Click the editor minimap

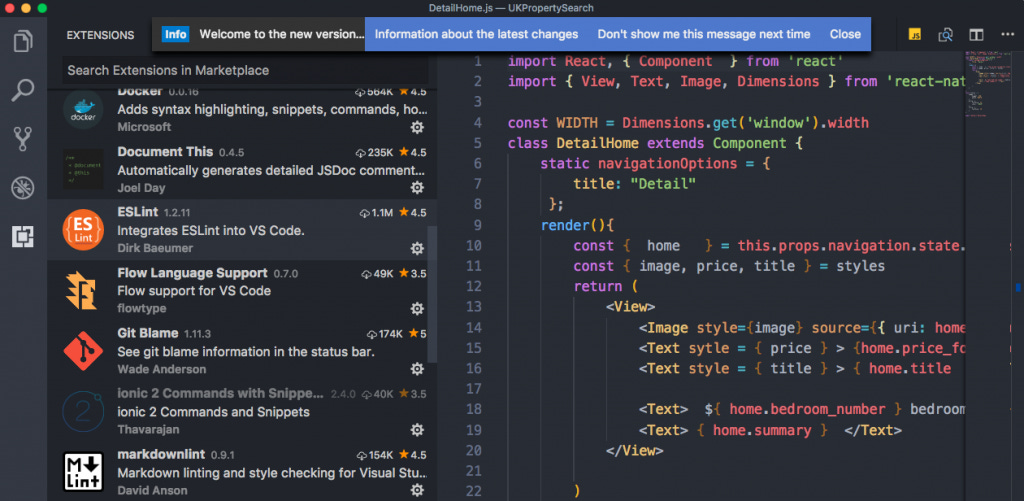coord(987,85)
